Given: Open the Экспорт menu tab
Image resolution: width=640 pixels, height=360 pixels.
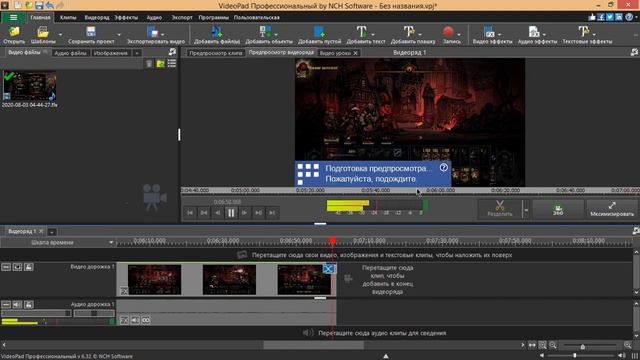Looking at the screenshot, I should [x=182, y=18].
